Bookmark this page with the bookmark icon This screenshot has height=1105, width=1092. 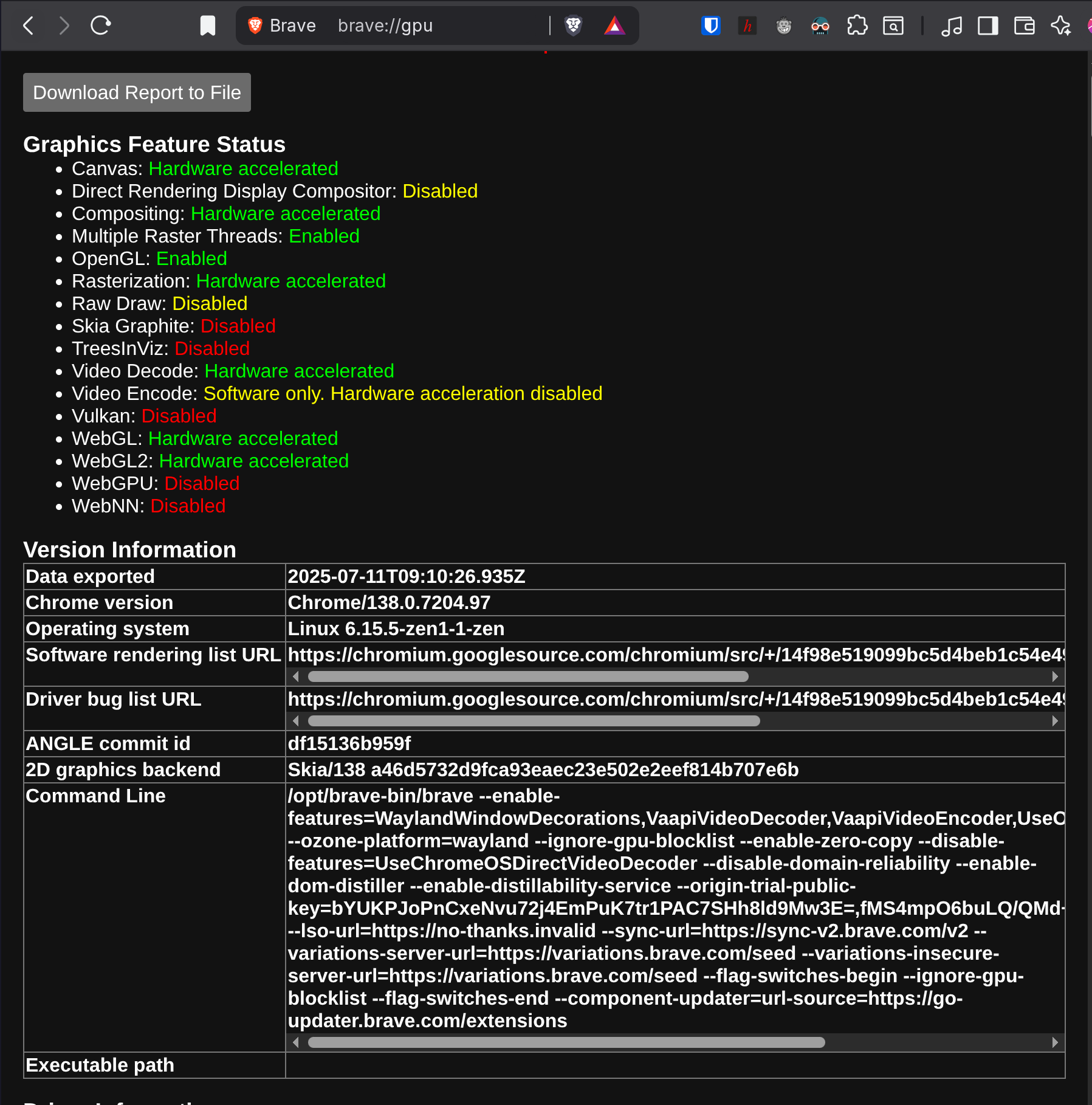(208, 26)
